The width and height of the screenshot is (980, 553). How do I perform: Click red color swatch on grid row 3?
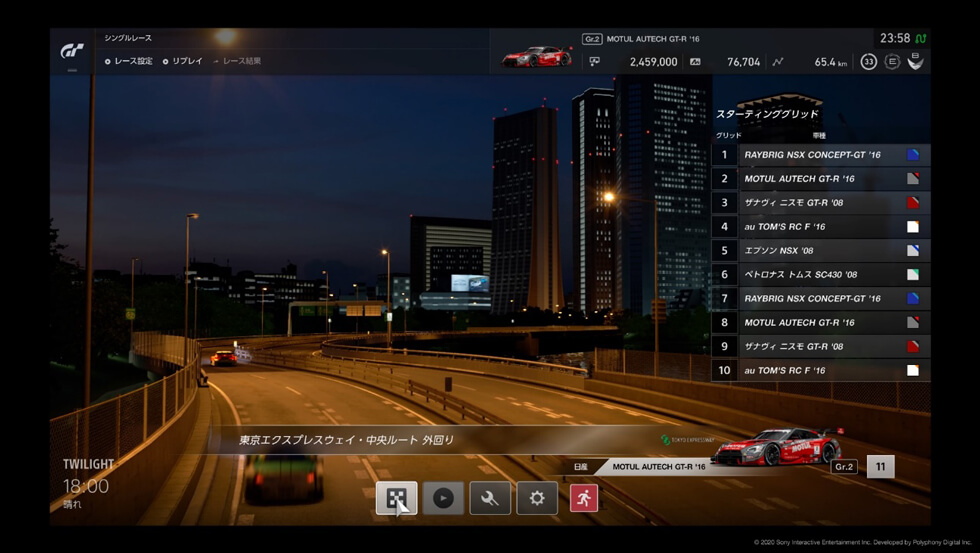(913, 202)
